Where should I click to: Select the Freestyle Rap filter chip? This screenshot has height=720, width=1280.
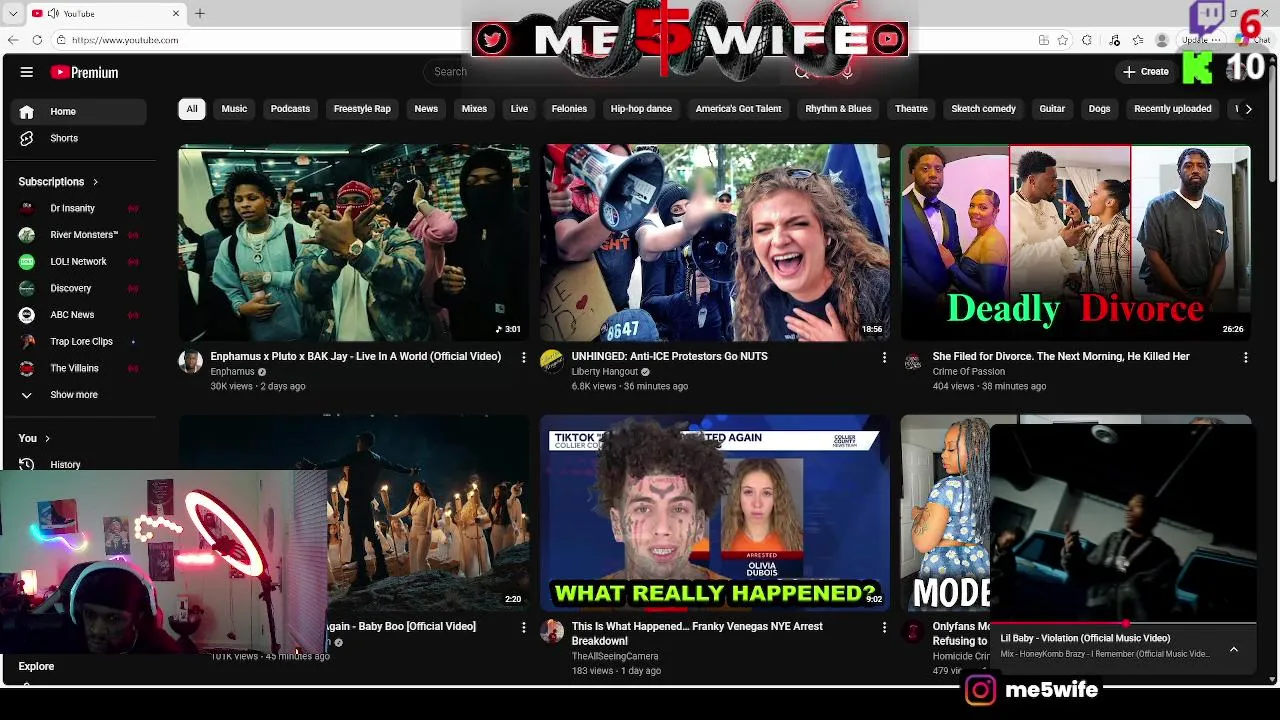coord(362,109)
